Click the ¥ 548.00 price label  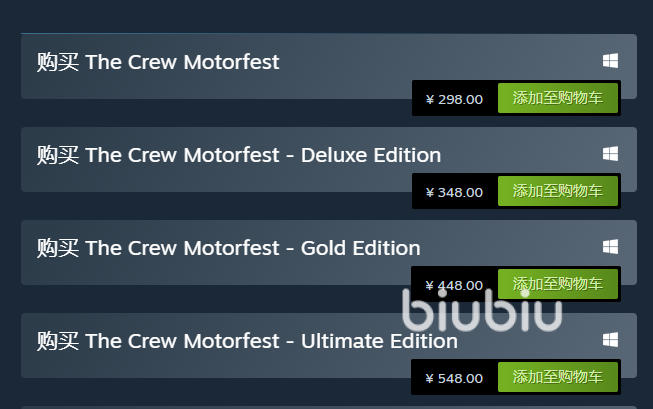[x=455, y=378]
